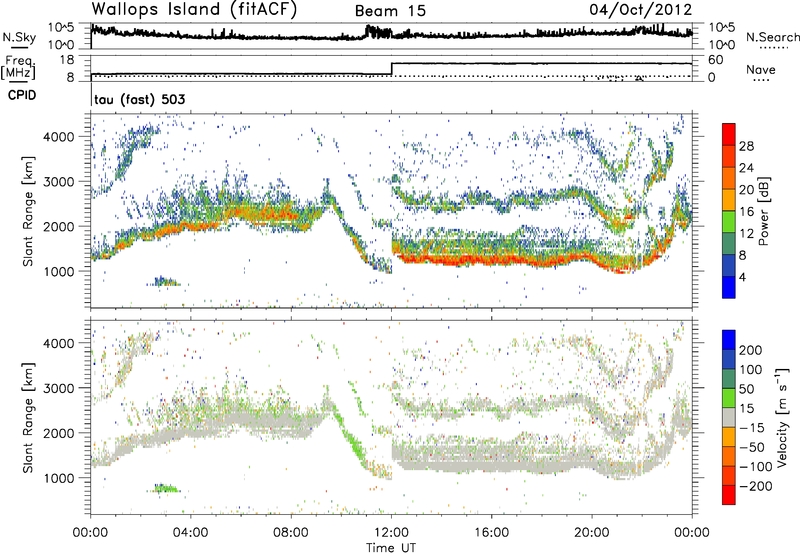Click the "4" label on the power colorbar
This screenshot has height=554, width=800.
pyautogui.click(x=742, y=277)
